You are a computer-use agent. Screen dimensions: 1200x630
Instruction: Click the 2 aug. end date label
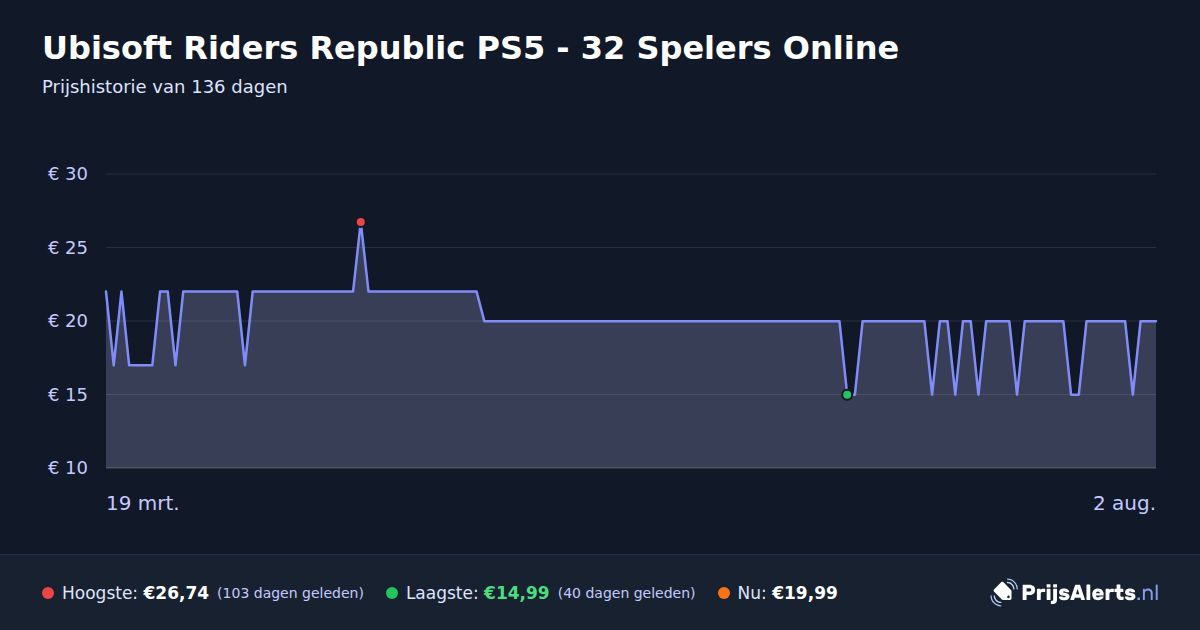click(1124, 504)
